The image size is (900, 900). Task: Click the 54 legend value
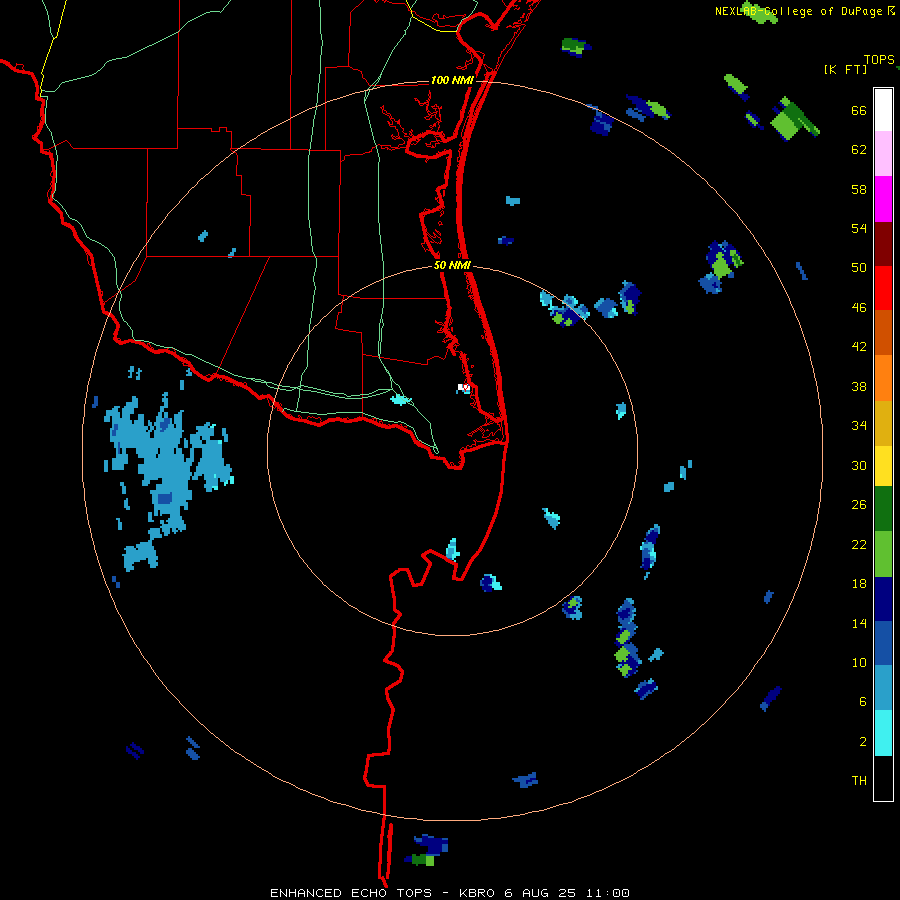coord(859,228)
